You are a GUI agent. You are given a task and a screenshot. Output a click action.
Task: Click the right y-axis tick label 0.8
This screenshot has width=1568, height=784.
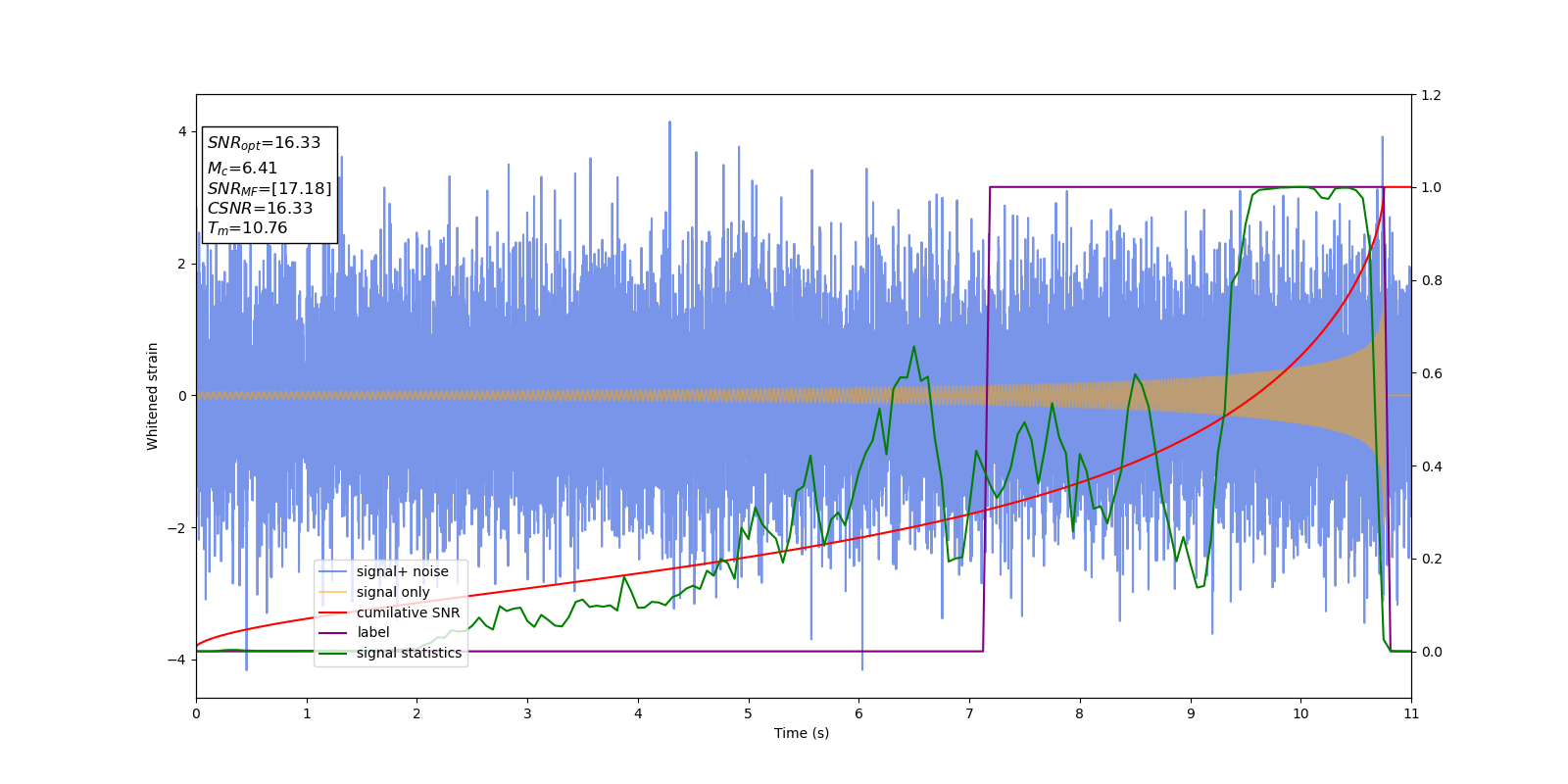pos(1431,280)
